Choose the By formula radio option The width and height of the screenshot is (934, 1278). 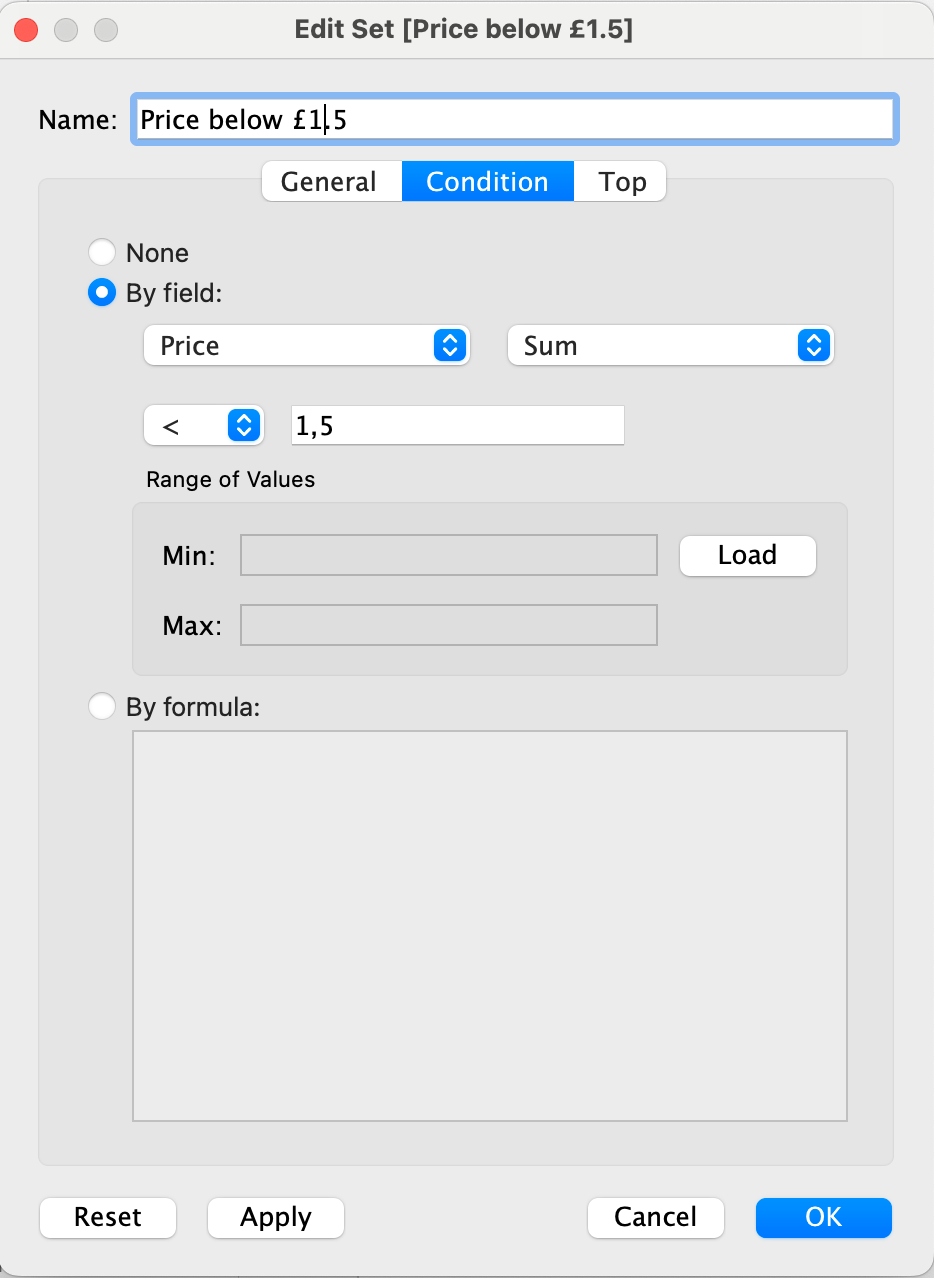102,707
